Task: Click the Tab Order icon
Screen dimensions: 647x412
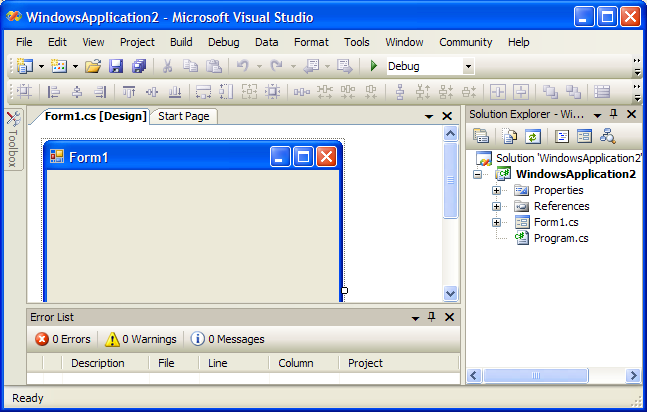Action: click(602, 92)
